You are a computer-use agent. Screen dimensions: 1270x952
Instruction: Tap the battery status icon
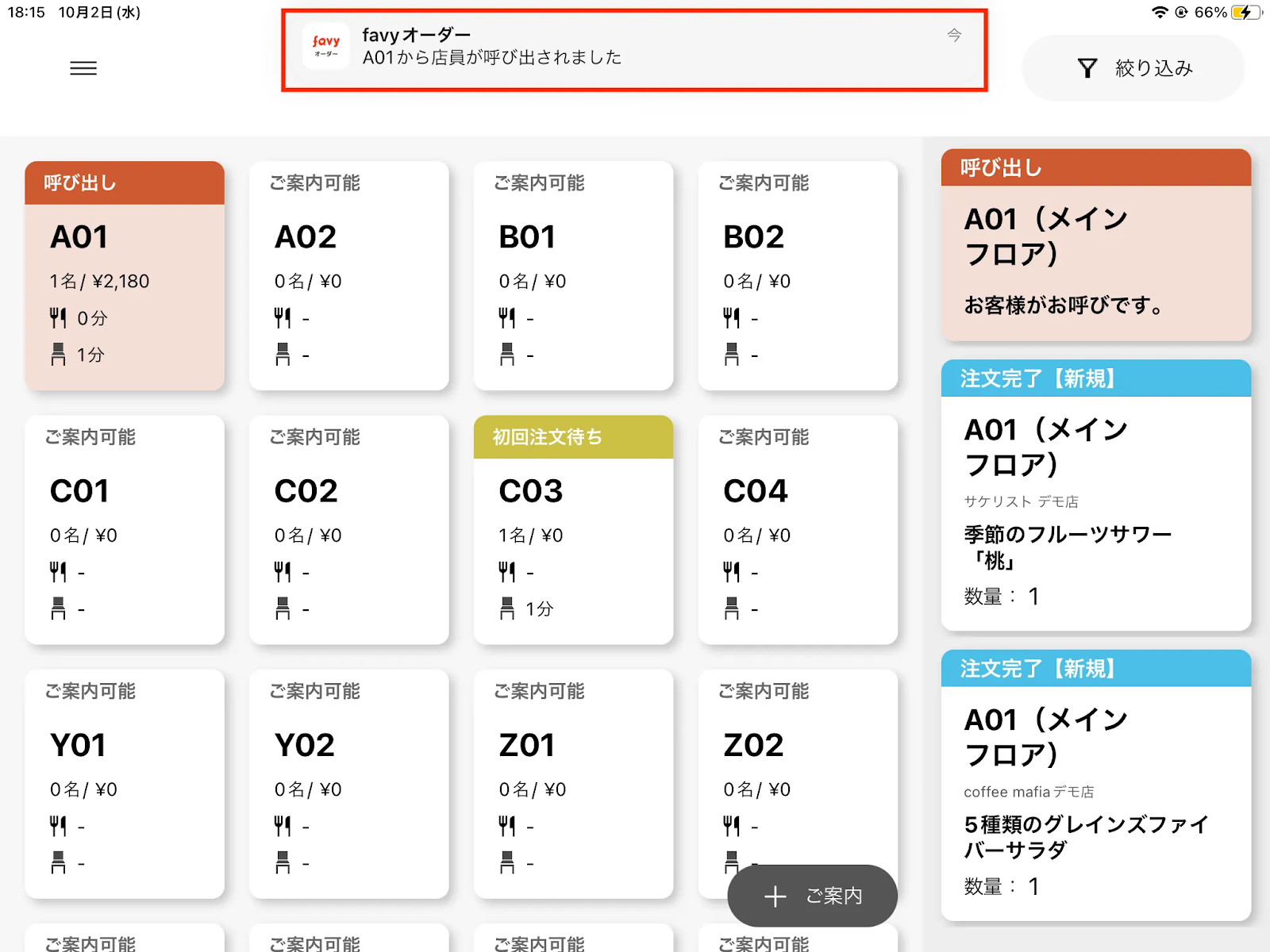tap(1245, 13)
